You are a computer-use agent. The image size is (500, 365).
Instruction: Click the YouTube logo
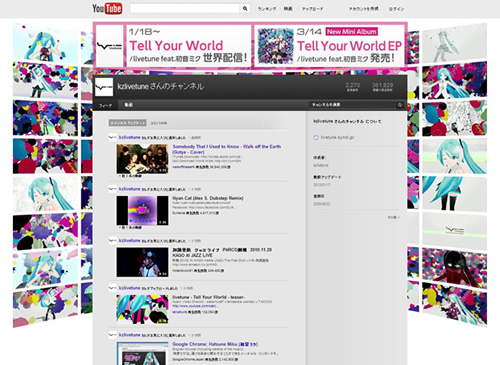click(107, 8)
